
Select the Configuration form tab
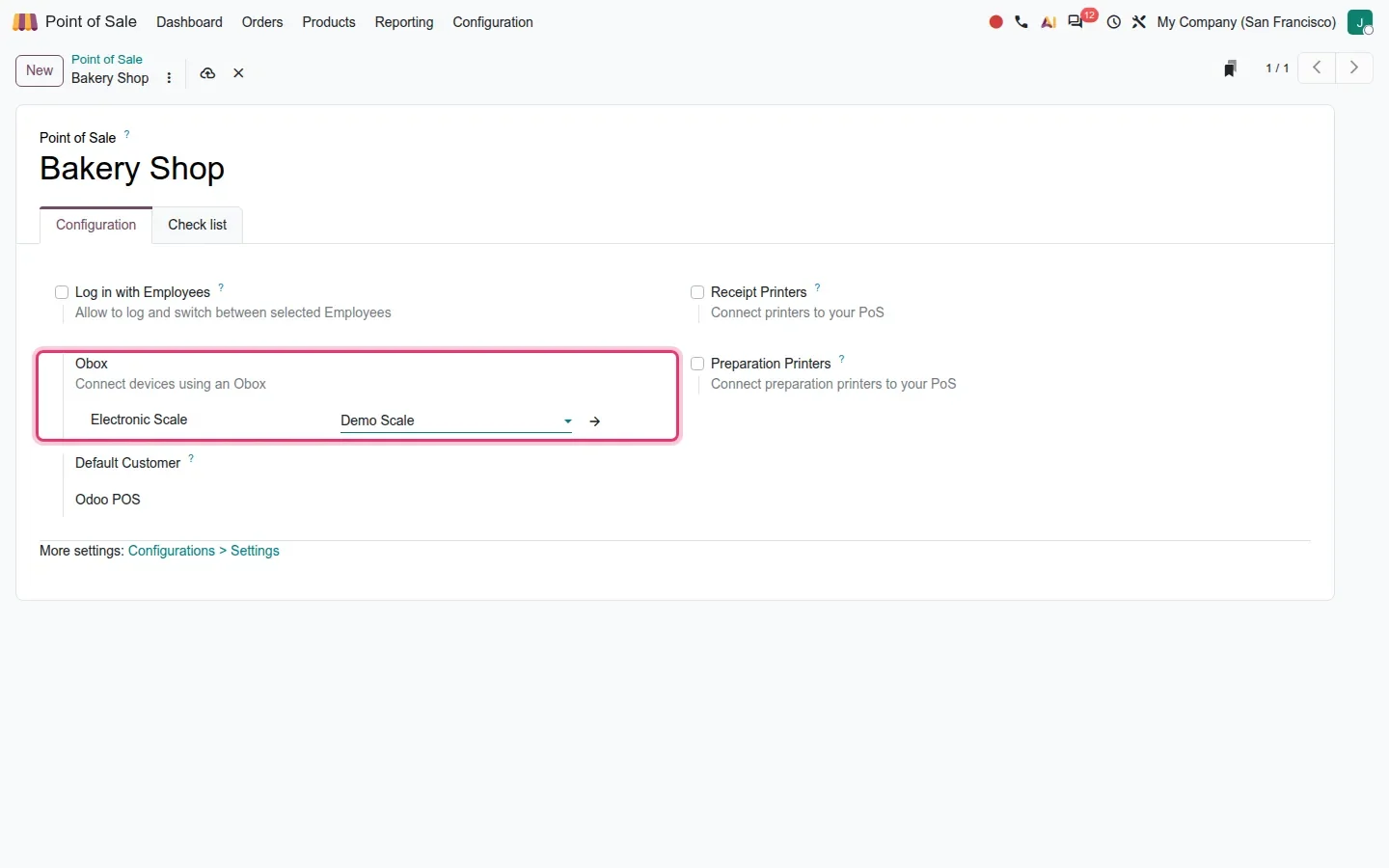click(96, 225)
